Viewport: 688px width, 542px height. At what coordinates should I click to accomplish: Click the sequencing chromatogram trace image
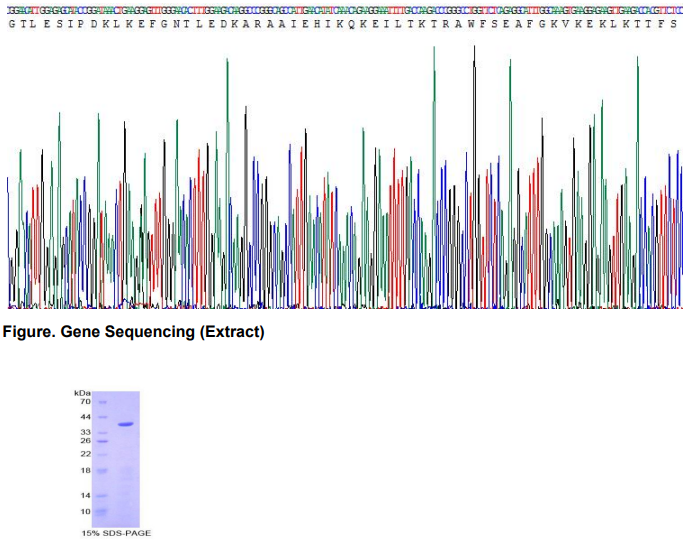(345, 177)
